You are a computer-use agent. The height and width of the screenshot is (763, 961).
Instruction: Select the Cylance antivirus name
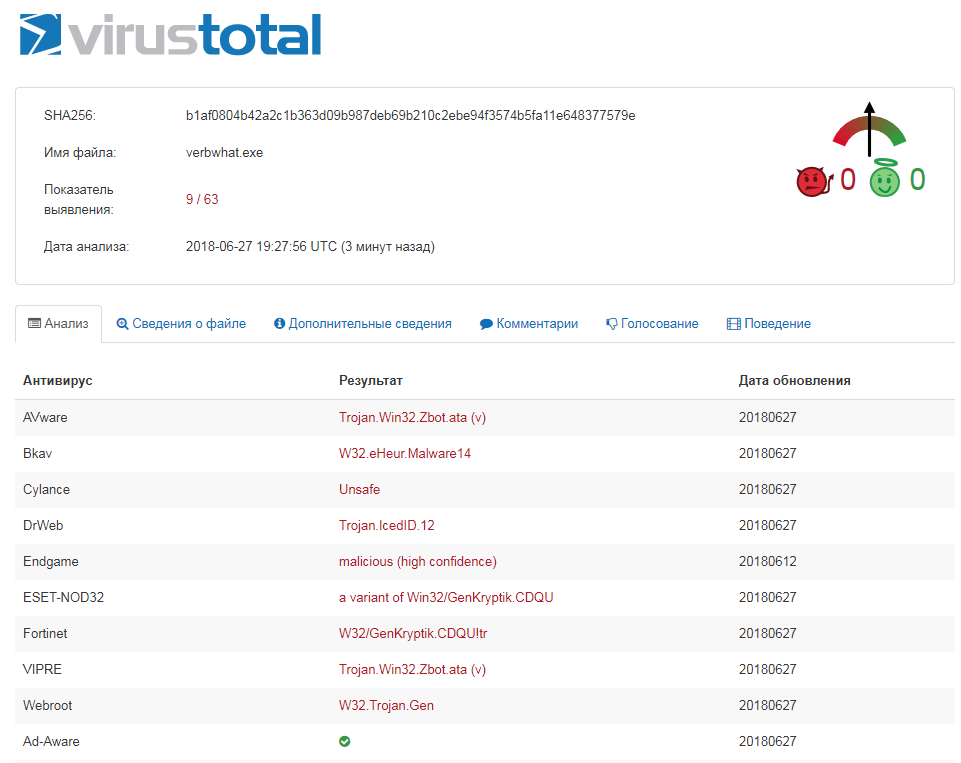click(47, 490)
